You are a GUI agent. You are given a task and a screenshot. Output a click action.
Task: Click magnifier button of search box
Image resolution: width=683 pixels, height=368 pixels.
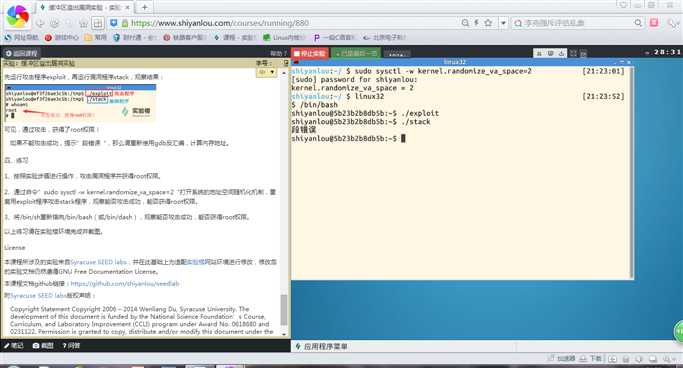coord(638,23)
